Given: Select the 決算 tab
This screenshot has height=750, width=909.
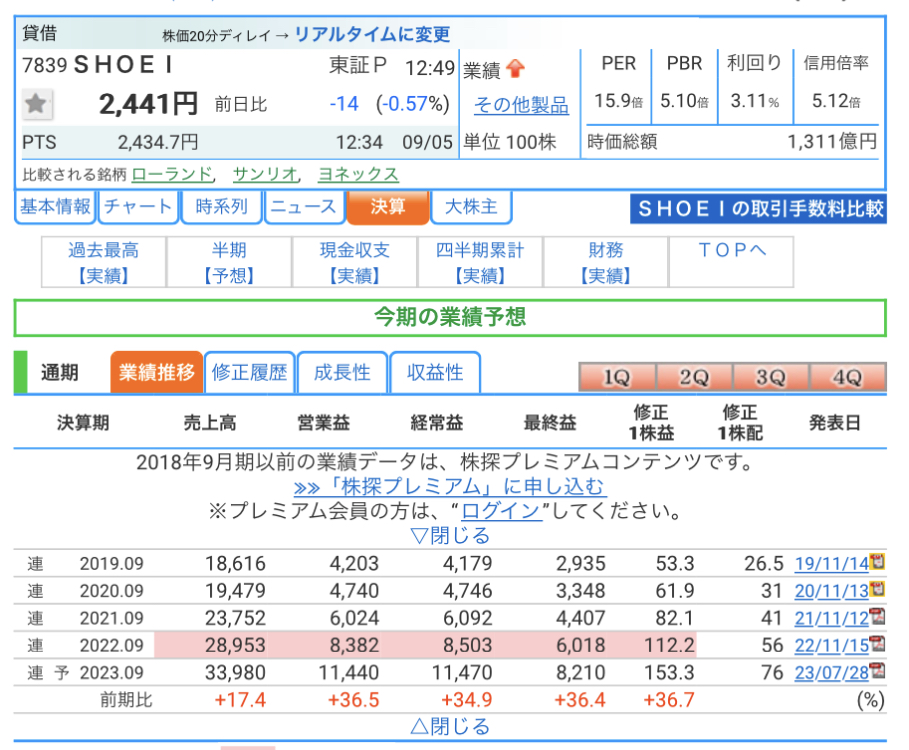Looking at the screenshot, I should pyautogui.click(x=387, y=206).
